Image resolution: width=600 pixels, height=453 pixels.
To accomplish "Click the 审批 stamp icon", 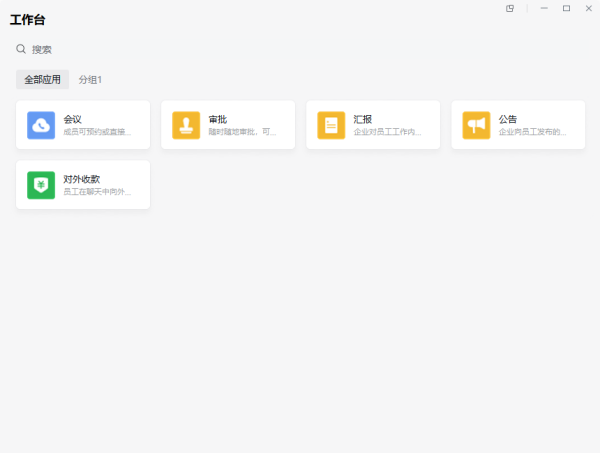I will pyautogui.click(x=186, y=125).
